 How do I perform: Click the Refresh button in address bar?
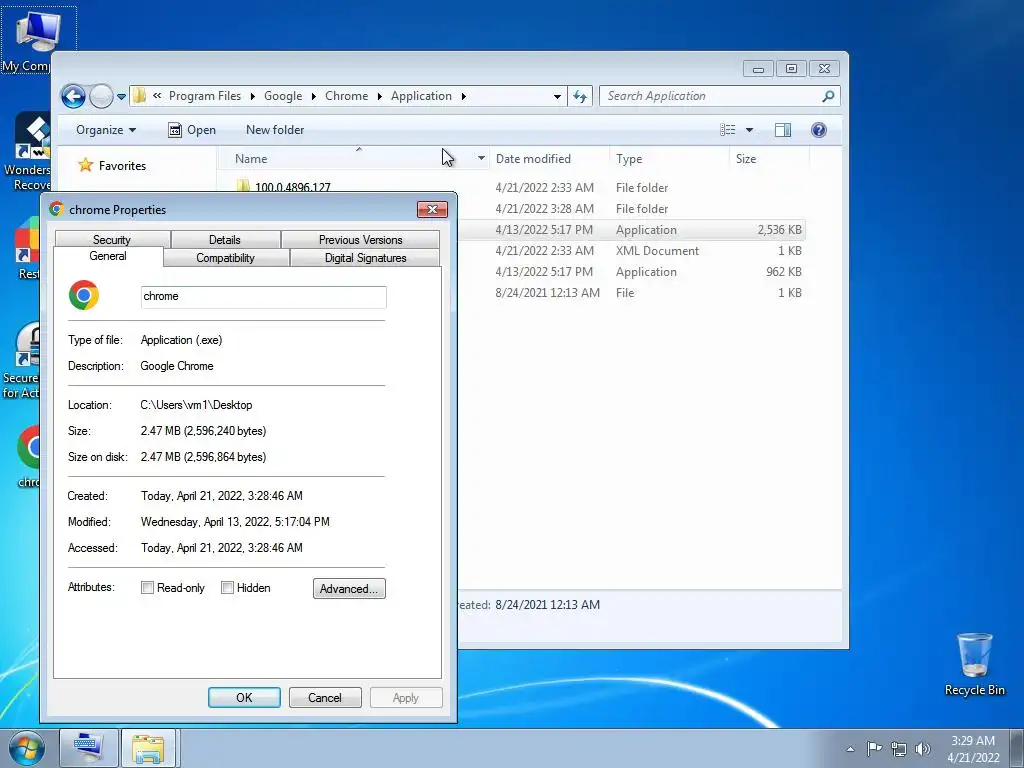point(580,96)
